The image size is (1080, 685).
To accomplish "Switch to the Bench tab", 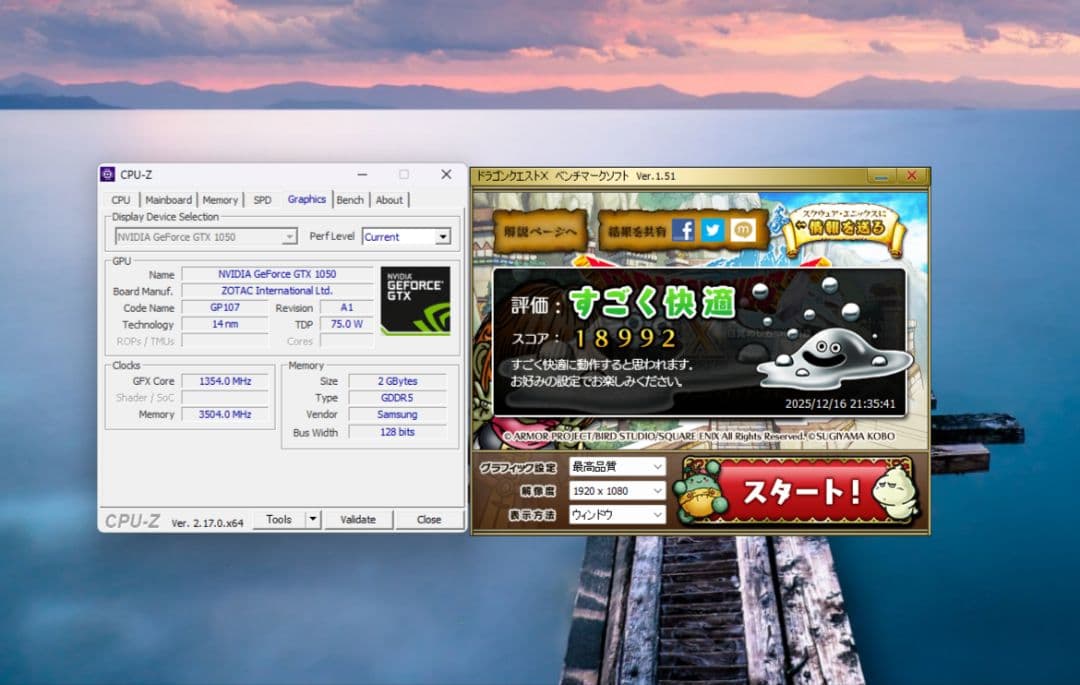I will (350, 199).
